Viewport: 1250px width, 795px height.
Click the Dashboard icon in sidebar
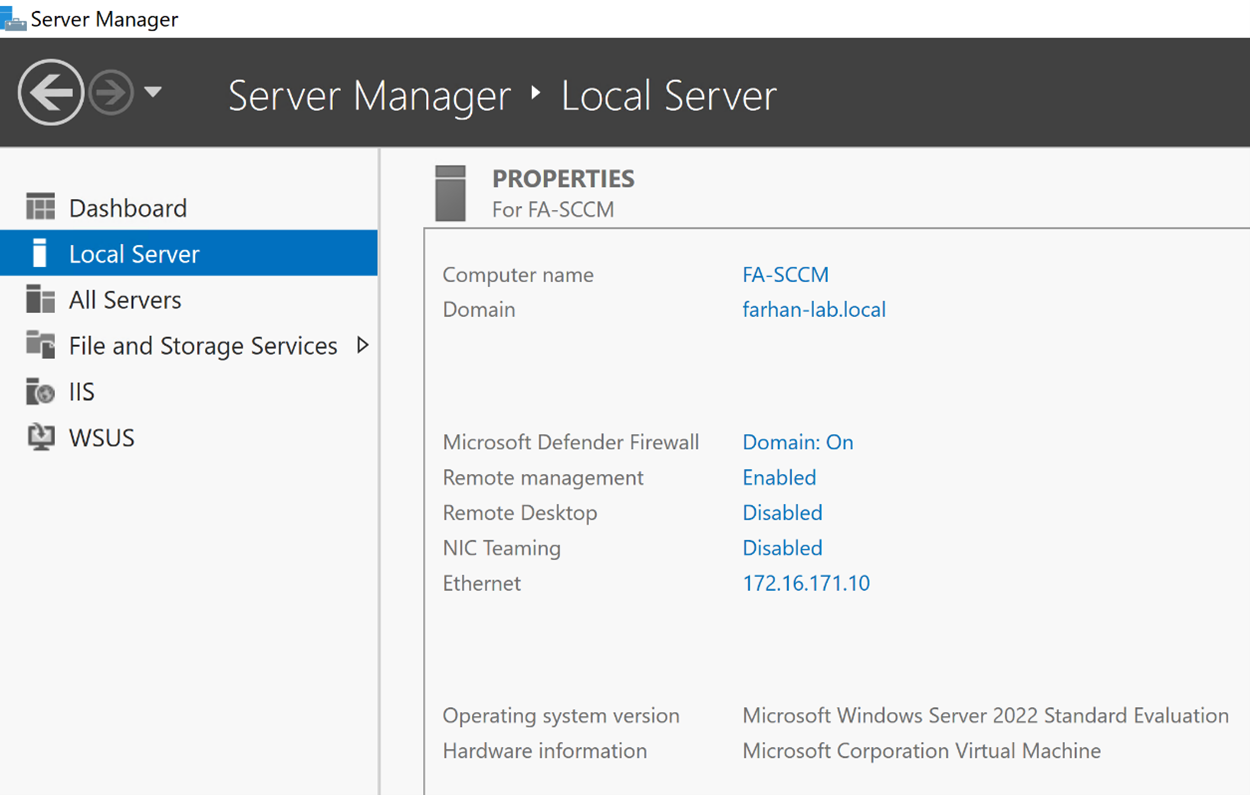coord(40,208)
